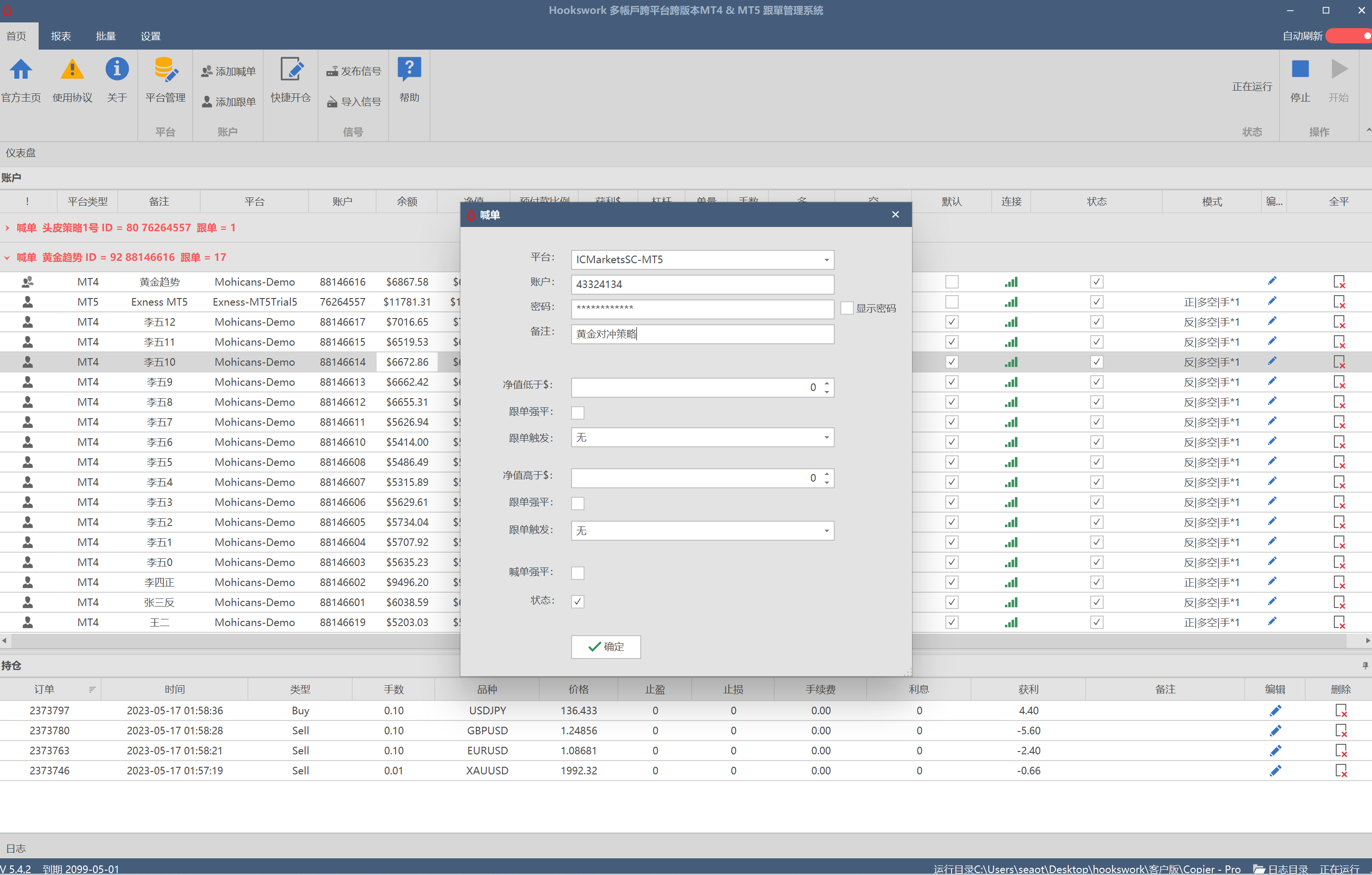Switch to the 批量 tab
1372x875 pixels.
[x=106, y=36]
